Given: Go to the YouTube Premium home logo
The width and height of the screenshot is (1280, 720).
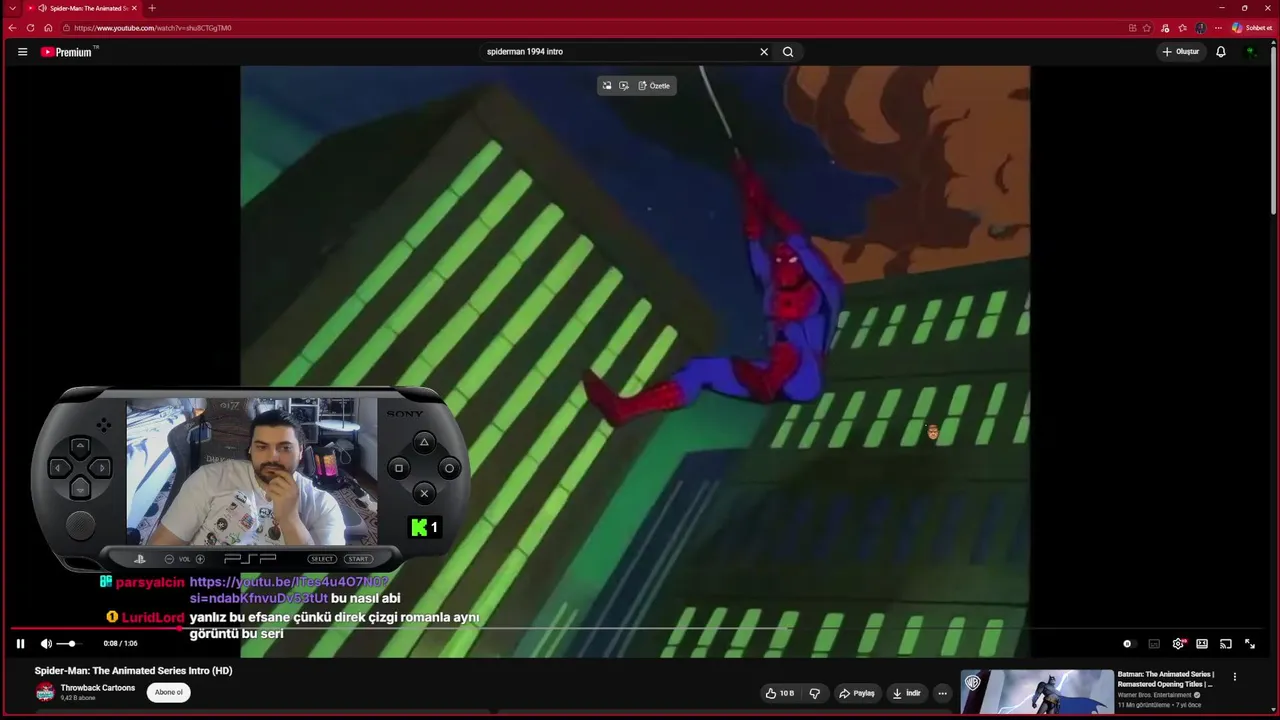Looking at the screenshot, I should (x=68, y=52).
